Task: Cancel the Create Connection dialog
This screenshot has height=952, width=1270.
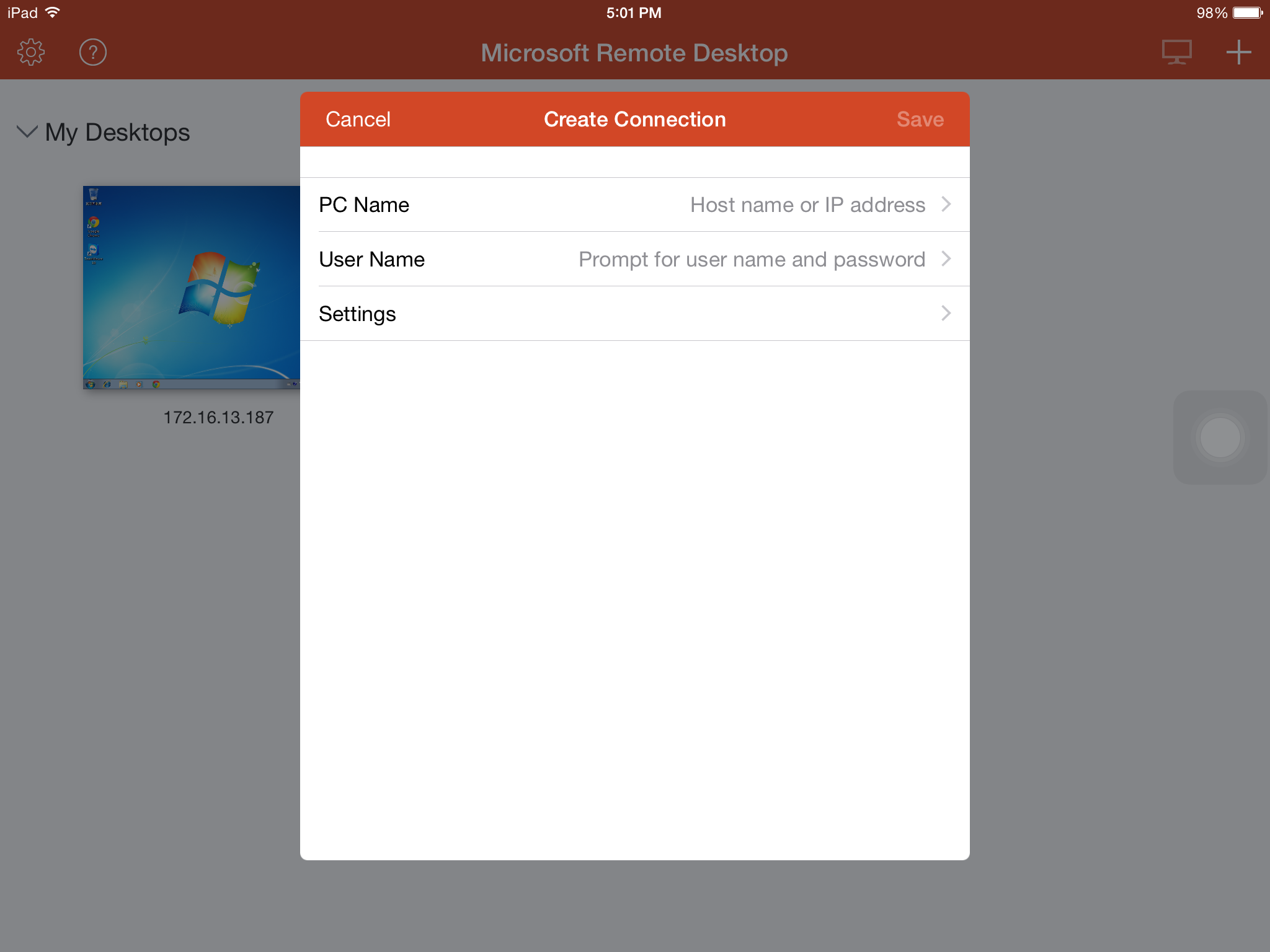Action: 358,119
